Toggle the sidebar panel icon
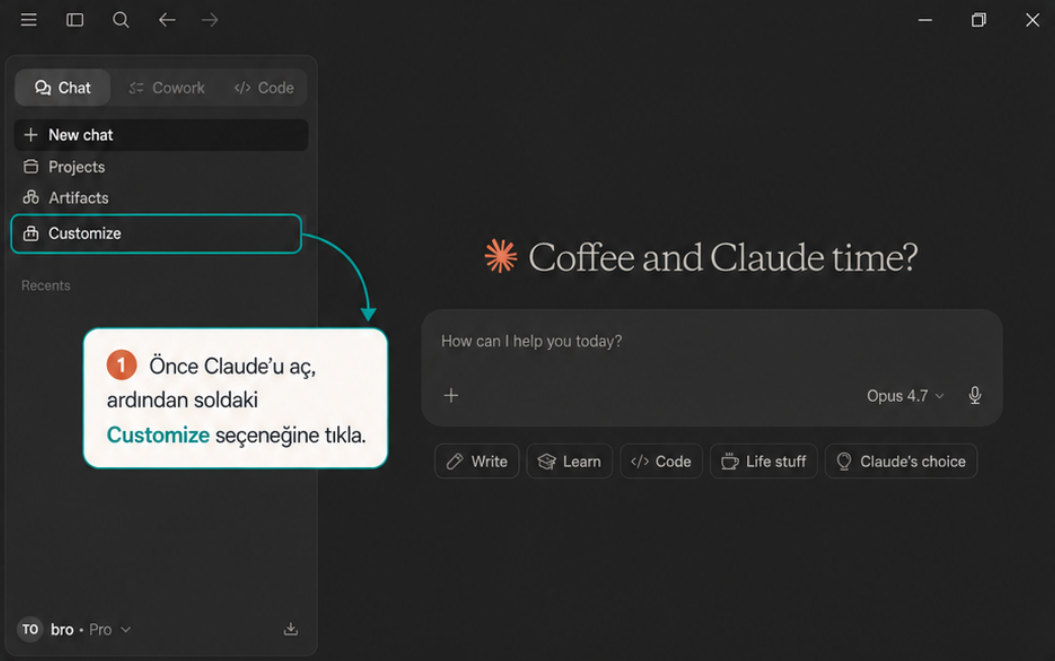1055x661 pixels. click(x=75, y=20)
